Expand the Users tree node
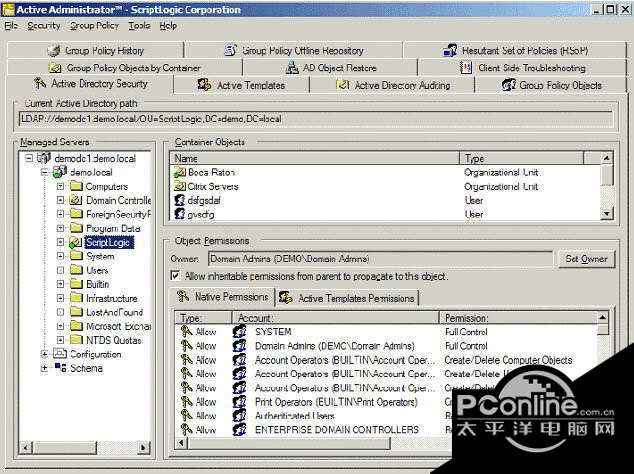The width and height of the screenshot is (634, 474). 60,270
